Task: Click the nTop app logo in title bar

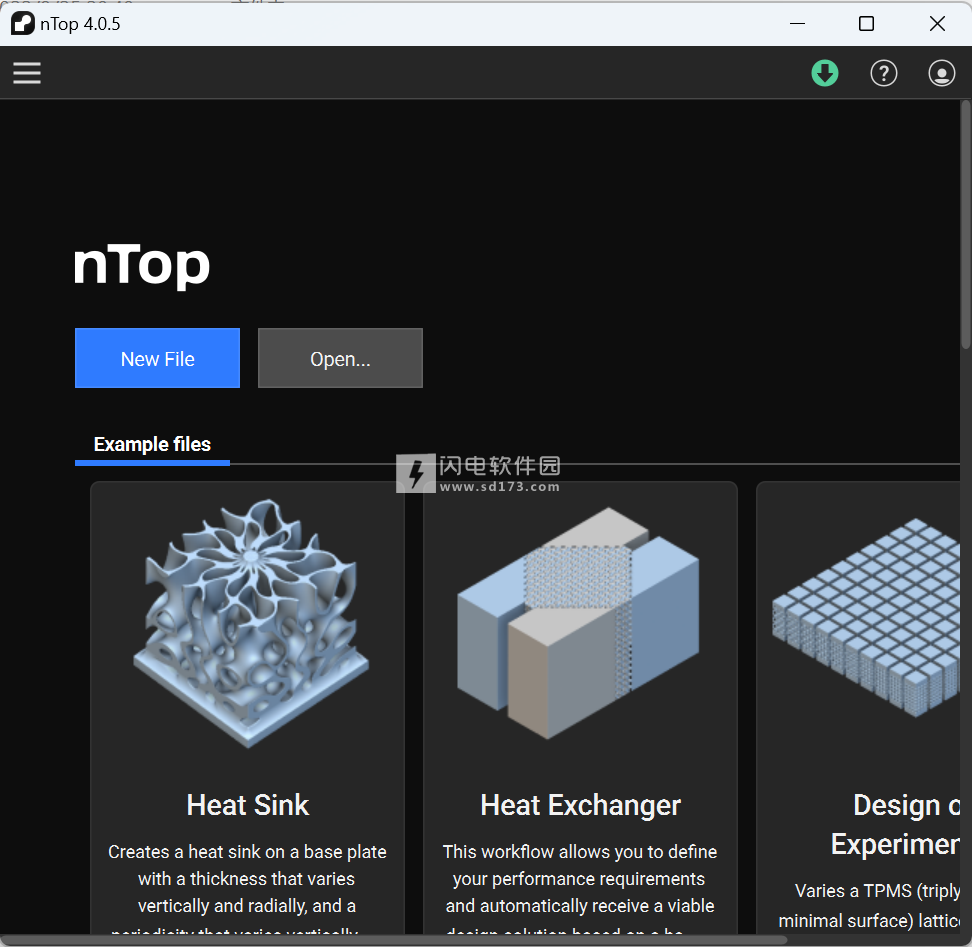Action: [x=22, y=24]
